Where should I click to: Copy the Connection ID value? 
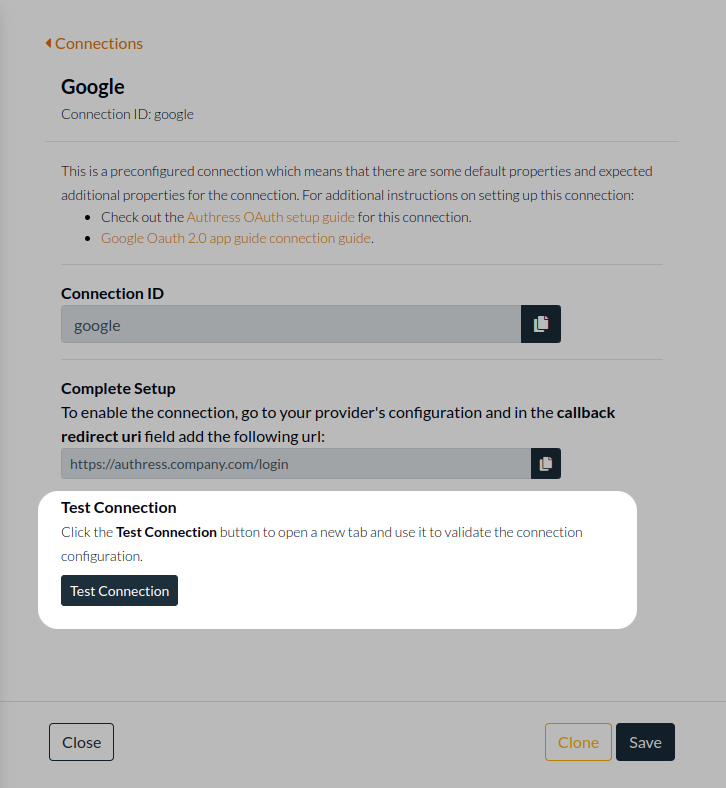coord(541,324)
